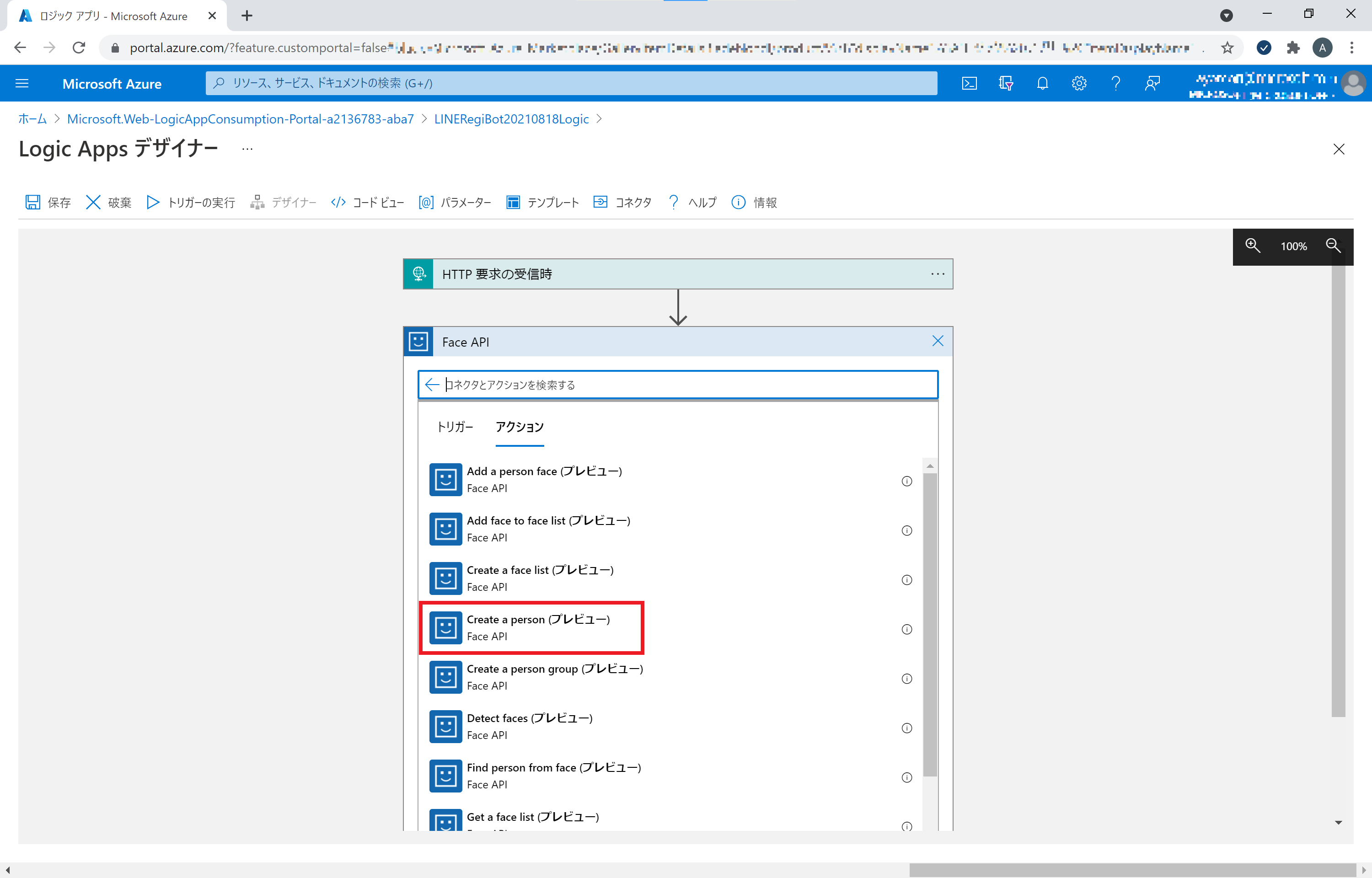Switch to the トリガー tab
This screenshot has height=878, width=1372.
pos(454,427)
